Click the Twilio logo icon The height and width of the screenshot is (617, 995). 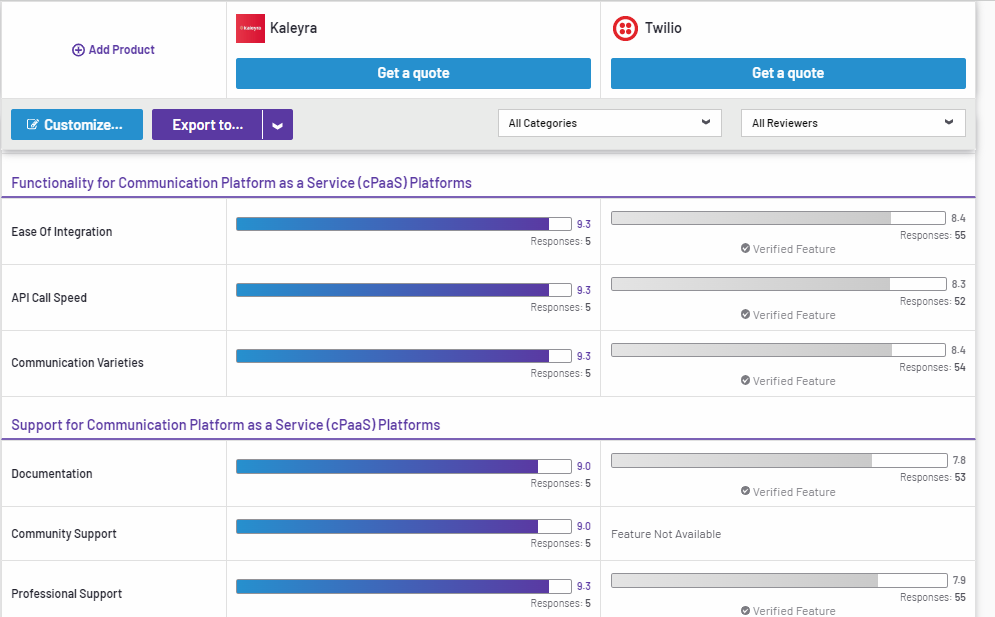[x=625, y=29]
